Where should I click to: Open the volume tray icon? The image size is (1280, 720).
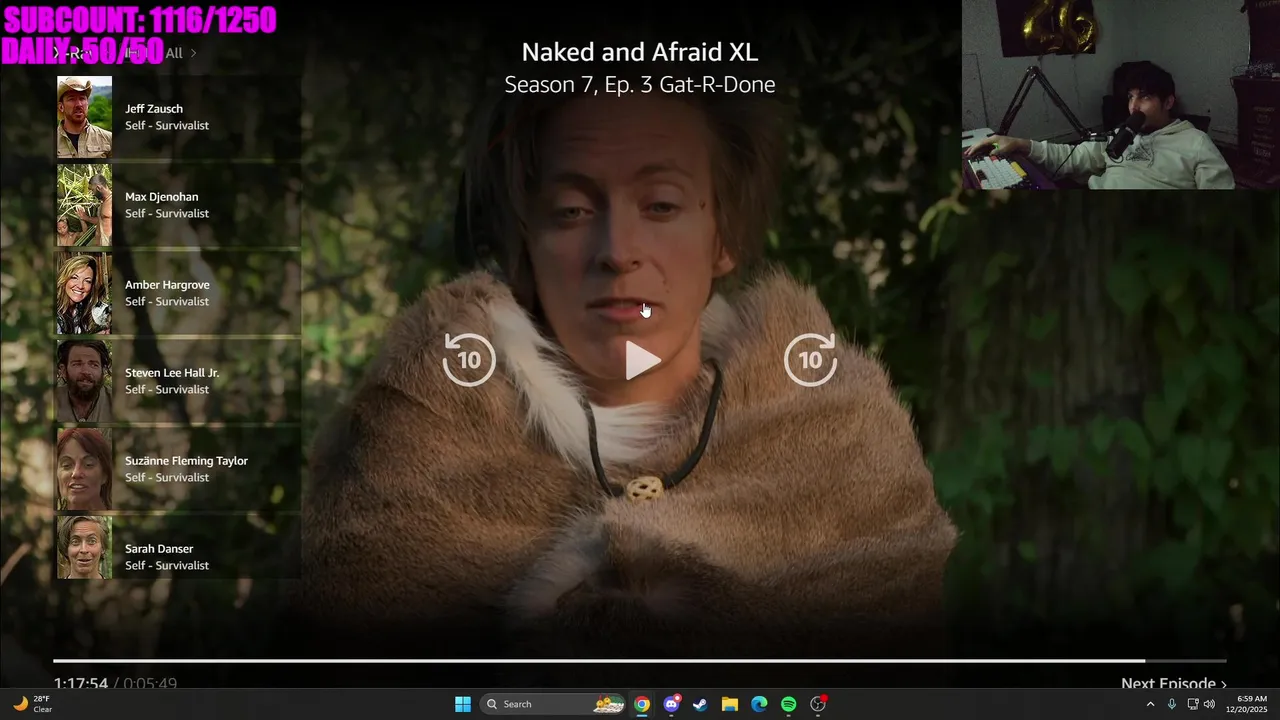tap(1209, 704)
